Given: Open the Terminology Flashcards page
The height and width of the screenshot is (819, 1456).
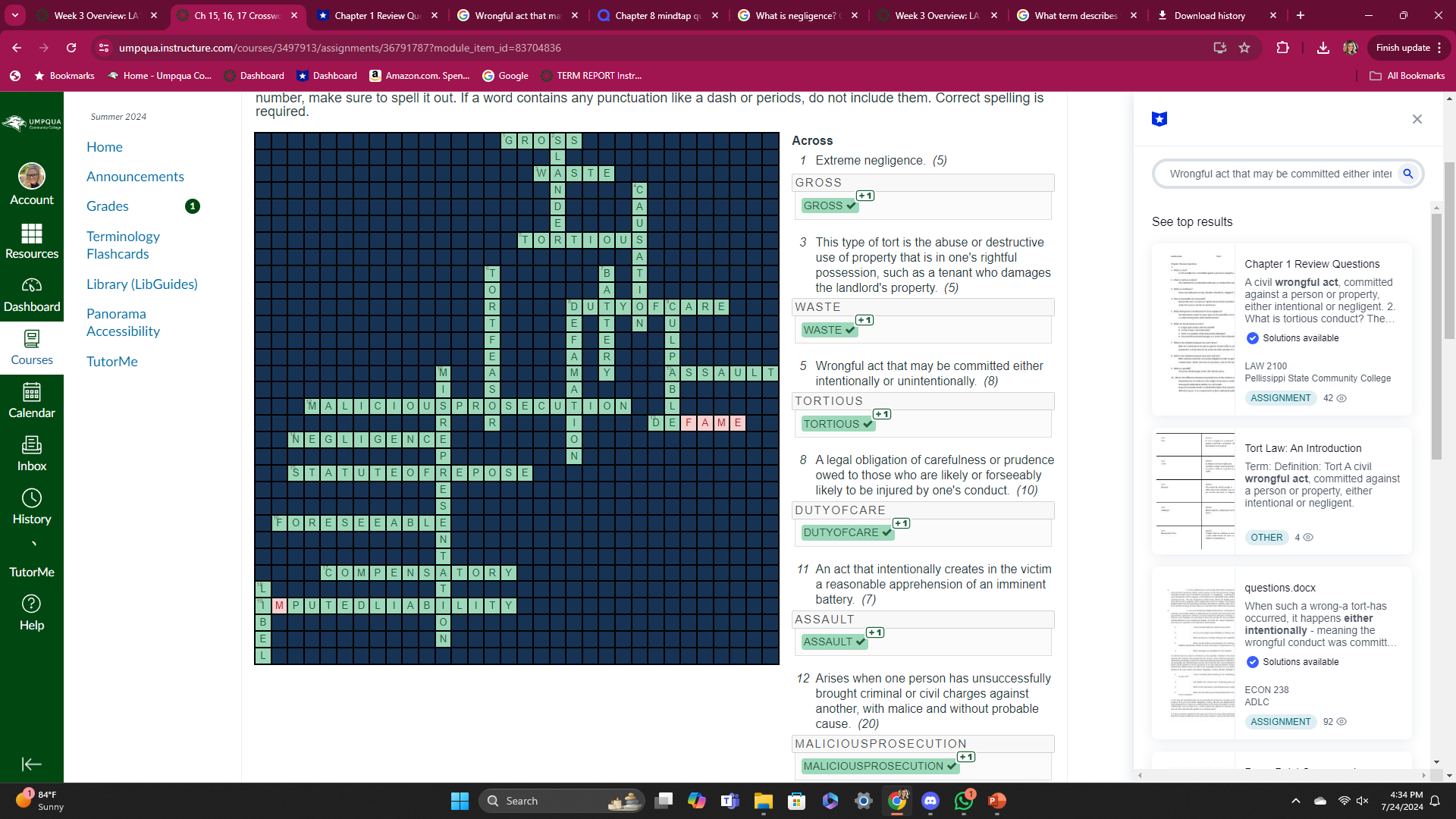Looking at the screenshot, I should pyautogui.click(x=123, y=245).
